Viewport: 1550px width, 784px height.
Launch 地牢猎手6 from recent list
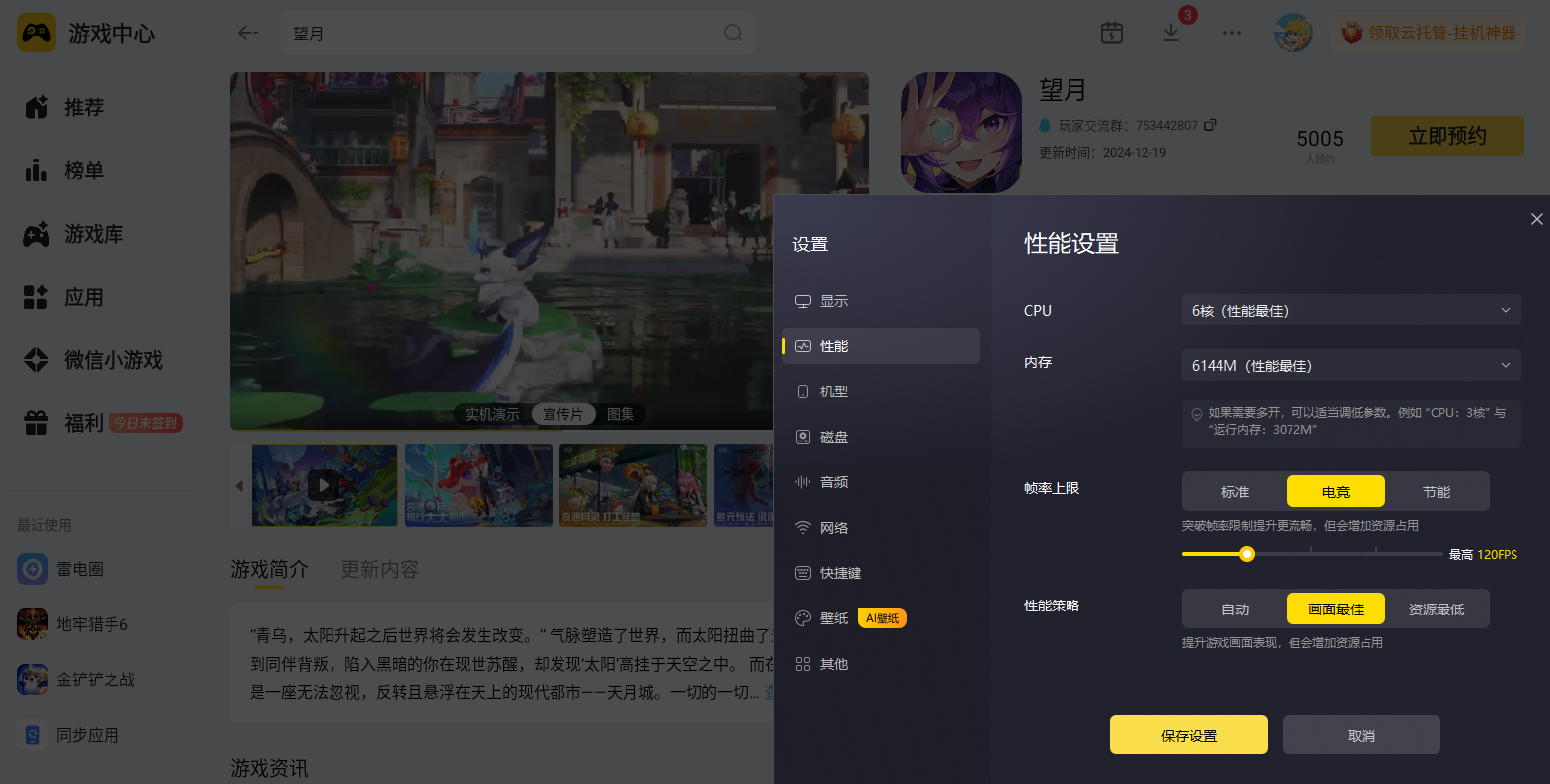pos(73,624)
